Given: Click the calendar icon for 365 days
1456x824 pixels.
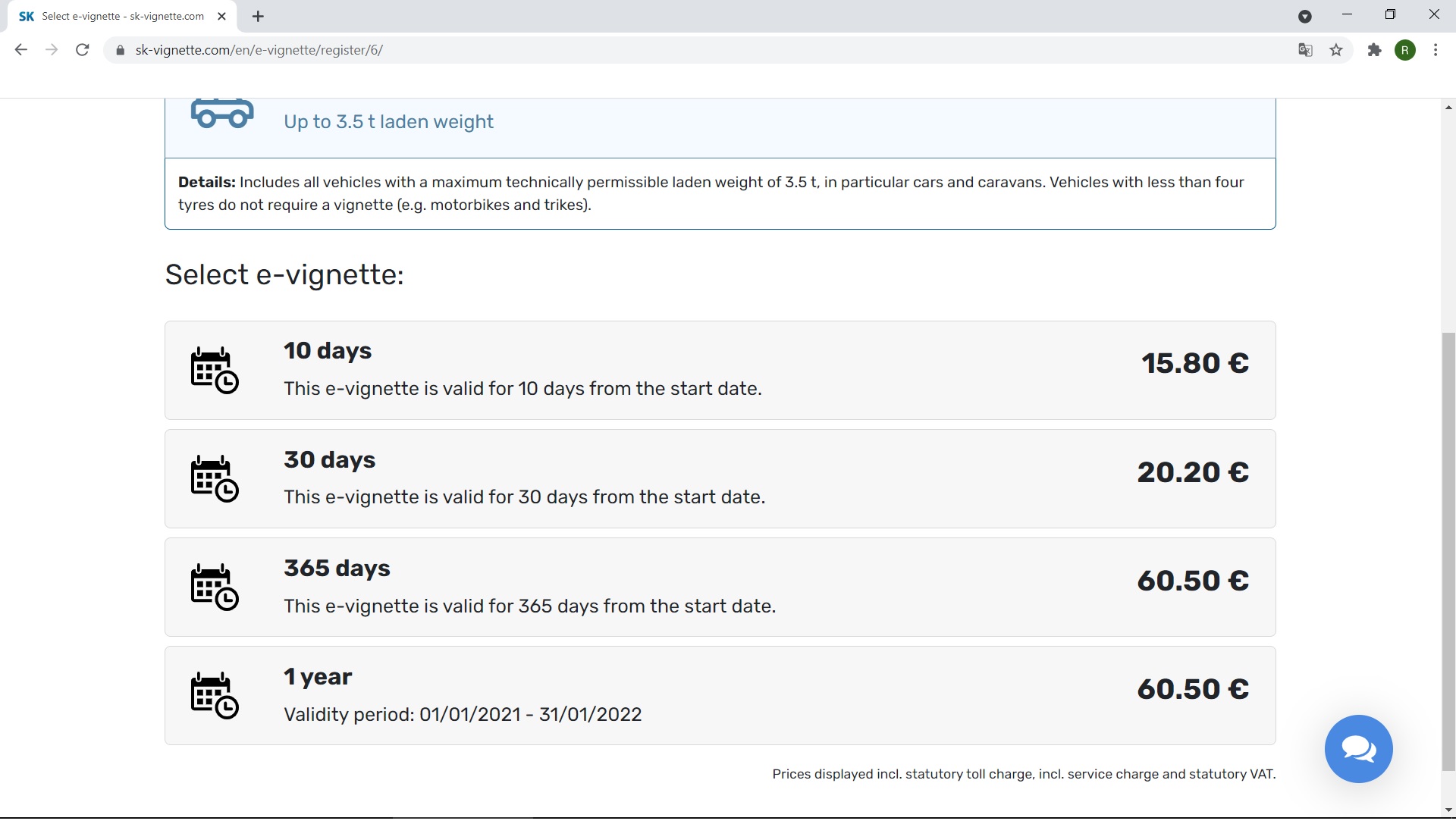Looking at the screenshot, I should pos(214,587).
